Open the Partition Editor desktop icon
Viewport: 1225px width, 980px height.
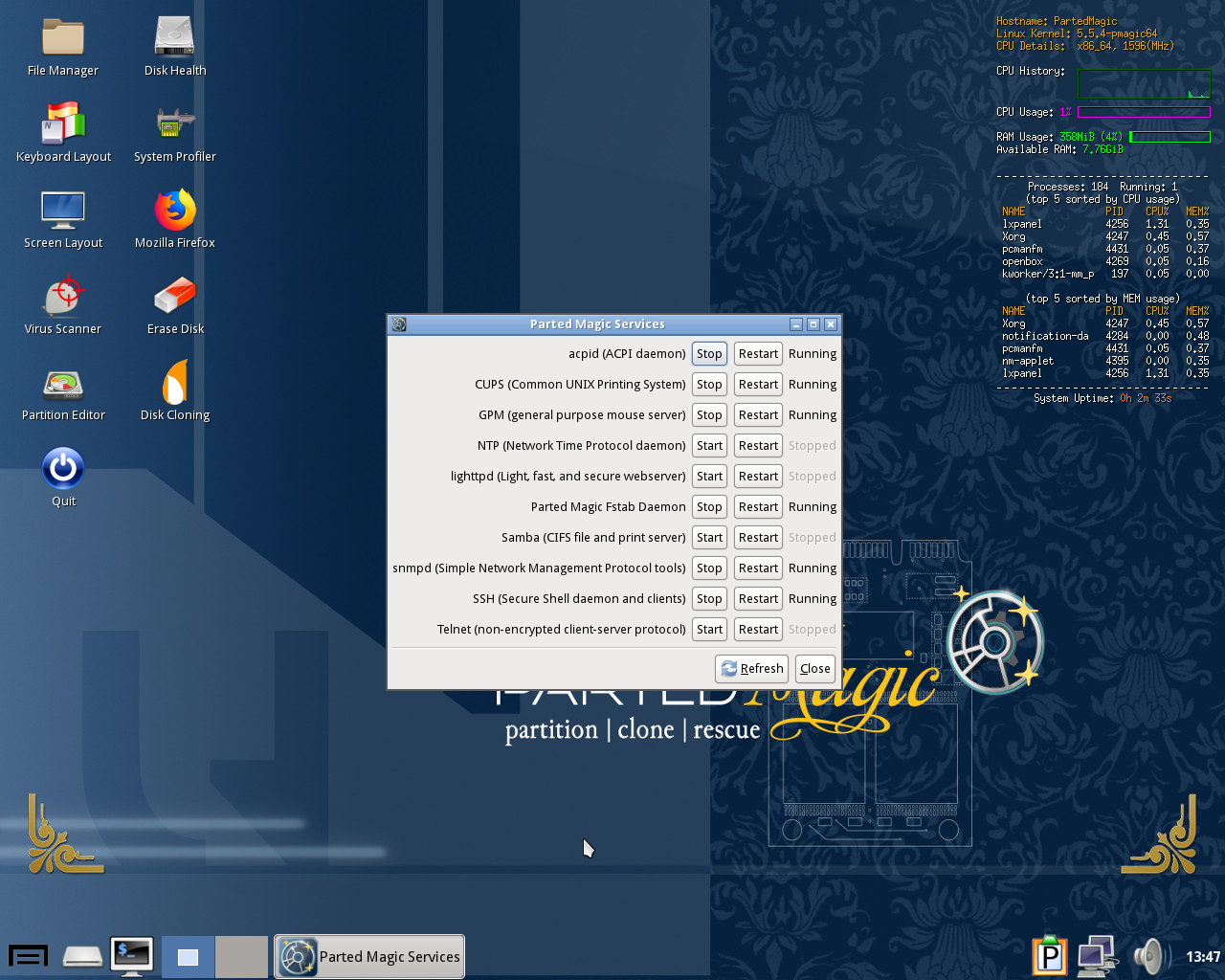point(63,386)
